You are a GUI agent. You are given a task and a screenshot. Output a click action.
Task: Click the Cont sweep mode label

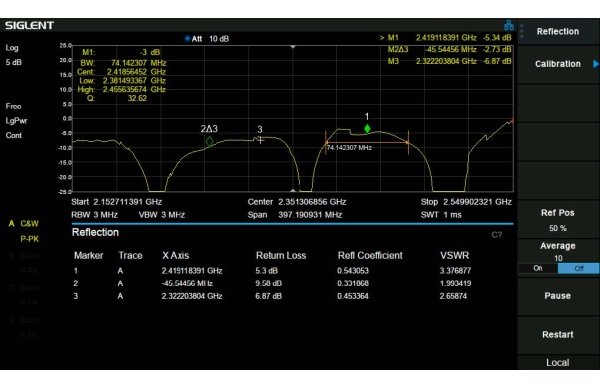pos(14,135)
